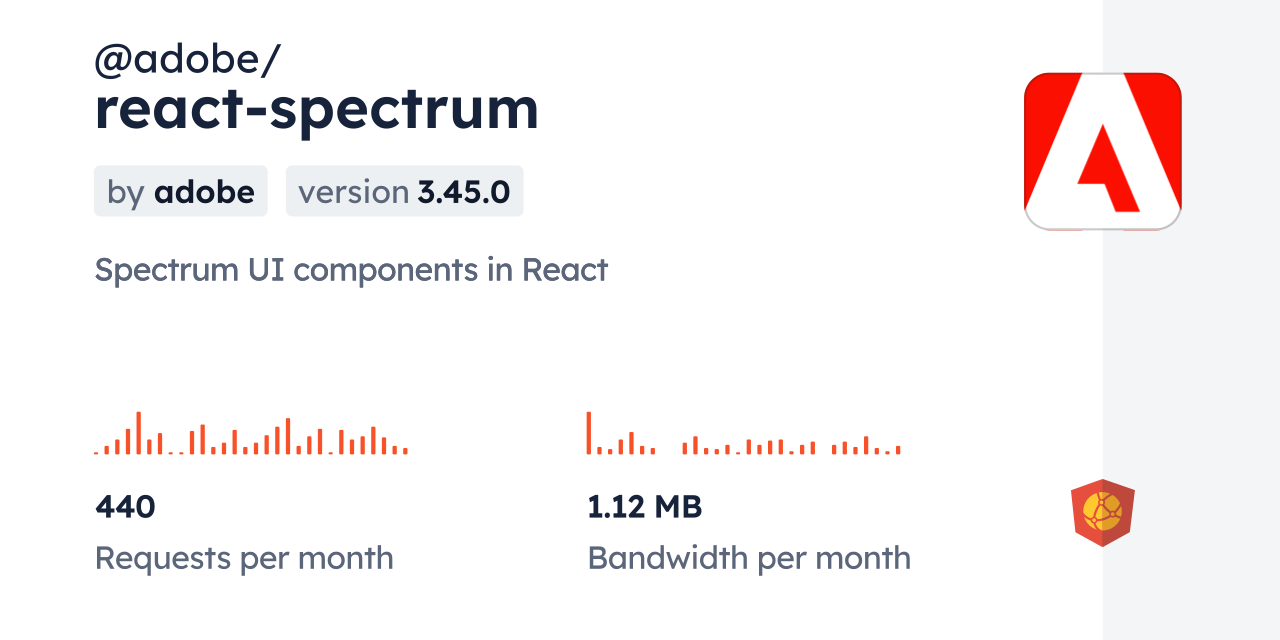Click the requests per month sparkline chart
The image size is (1280, 640).
(x=251, y=434)
